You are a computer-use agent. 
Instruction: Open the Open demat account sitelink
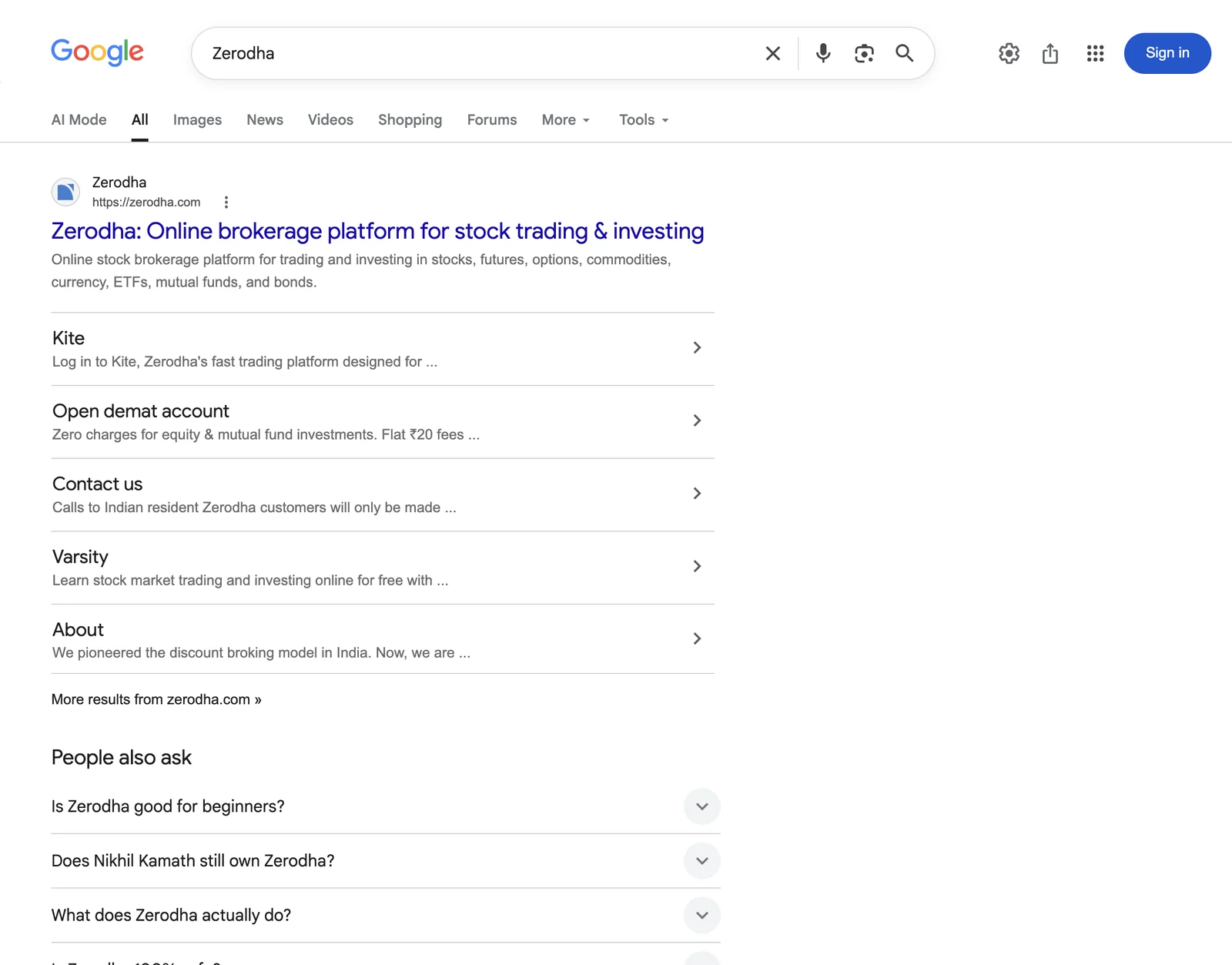[141, 411]
